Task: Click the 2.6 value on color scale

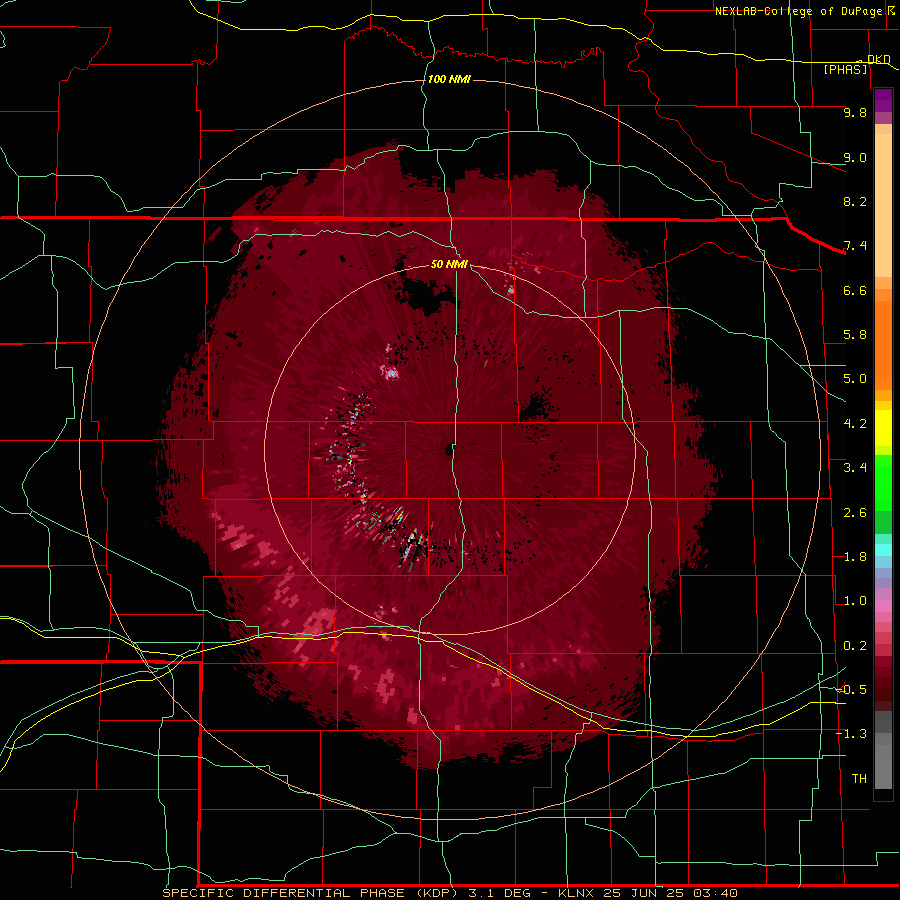Action: (855, 513)
